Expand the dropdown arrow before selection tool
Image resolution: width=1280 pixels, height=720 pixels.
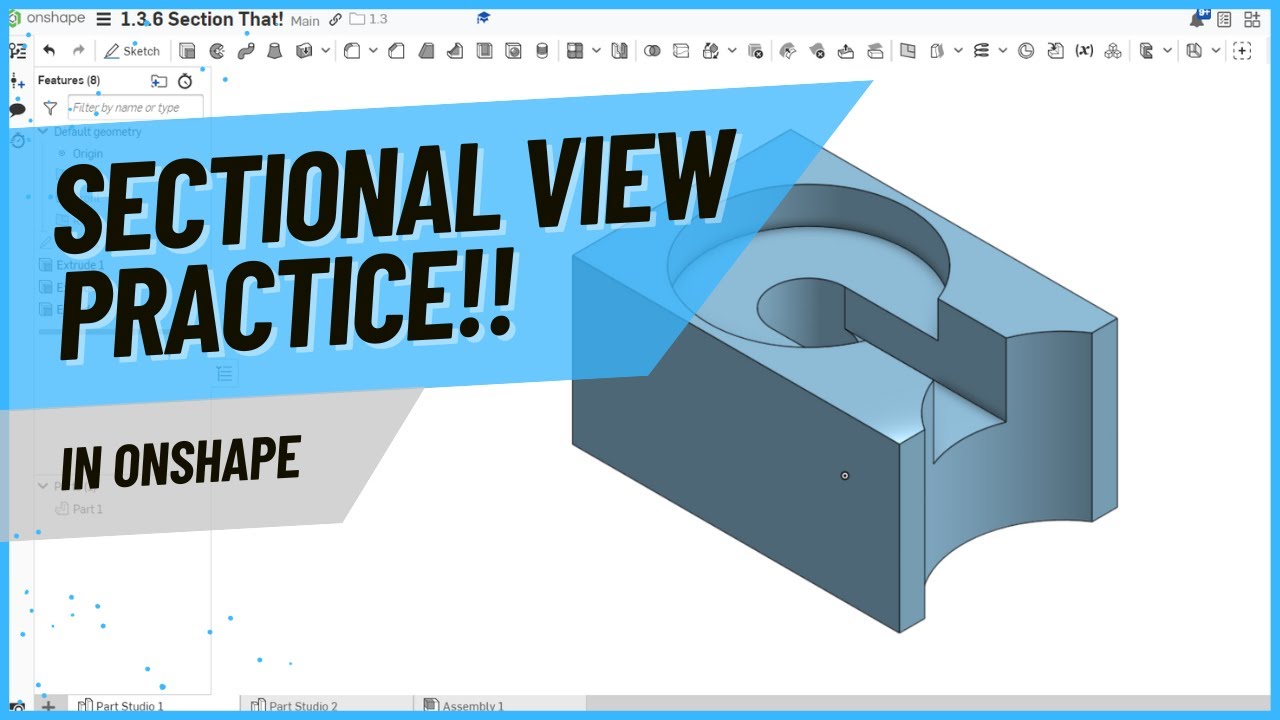point(1216,51)
